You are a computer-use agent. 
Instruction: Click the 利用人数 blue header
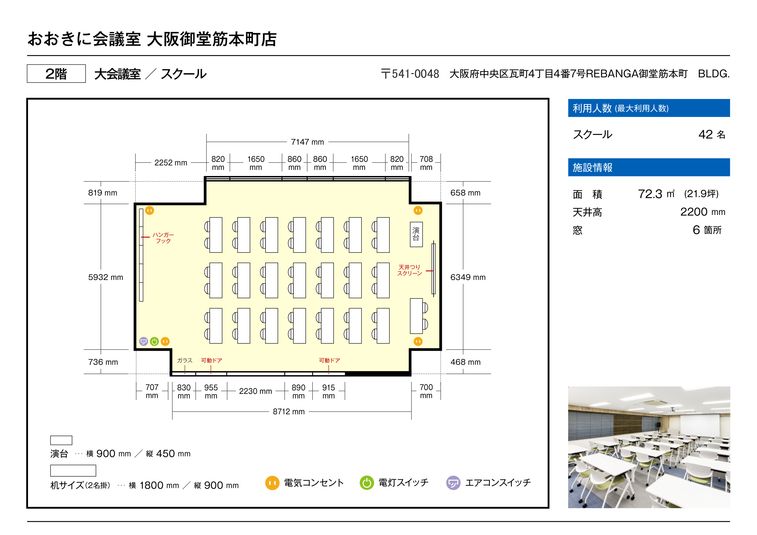649,108
